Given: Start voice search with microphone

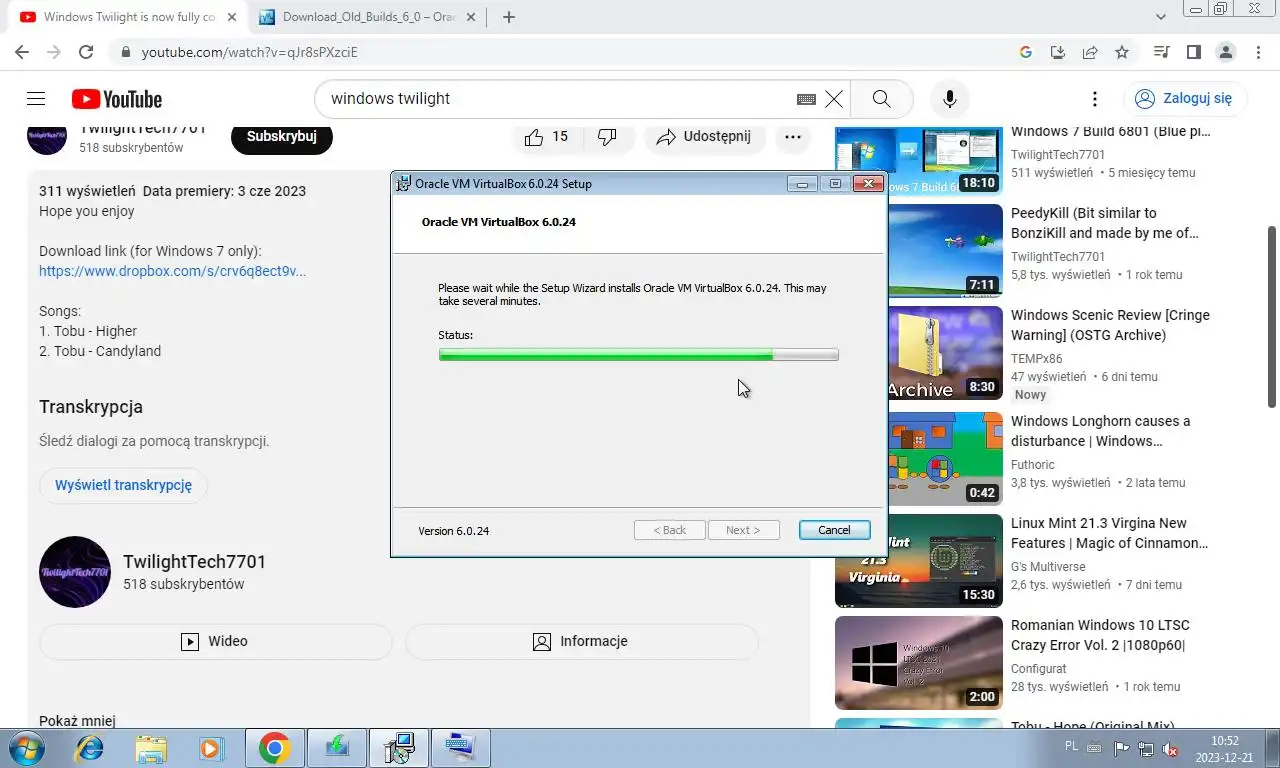Looking at the screenshot, I should (949, 99).
